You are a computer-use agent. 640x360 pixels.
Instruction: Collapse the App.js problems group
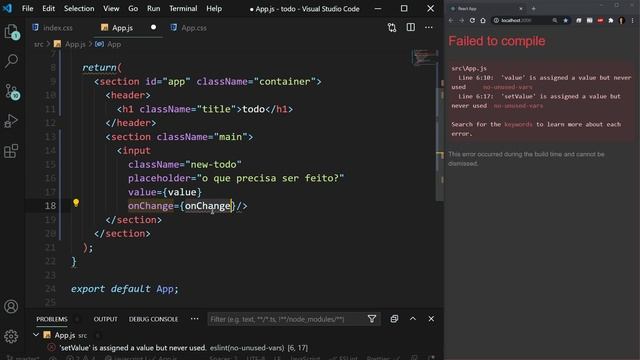pyautogui.click(x=36, y=335)
